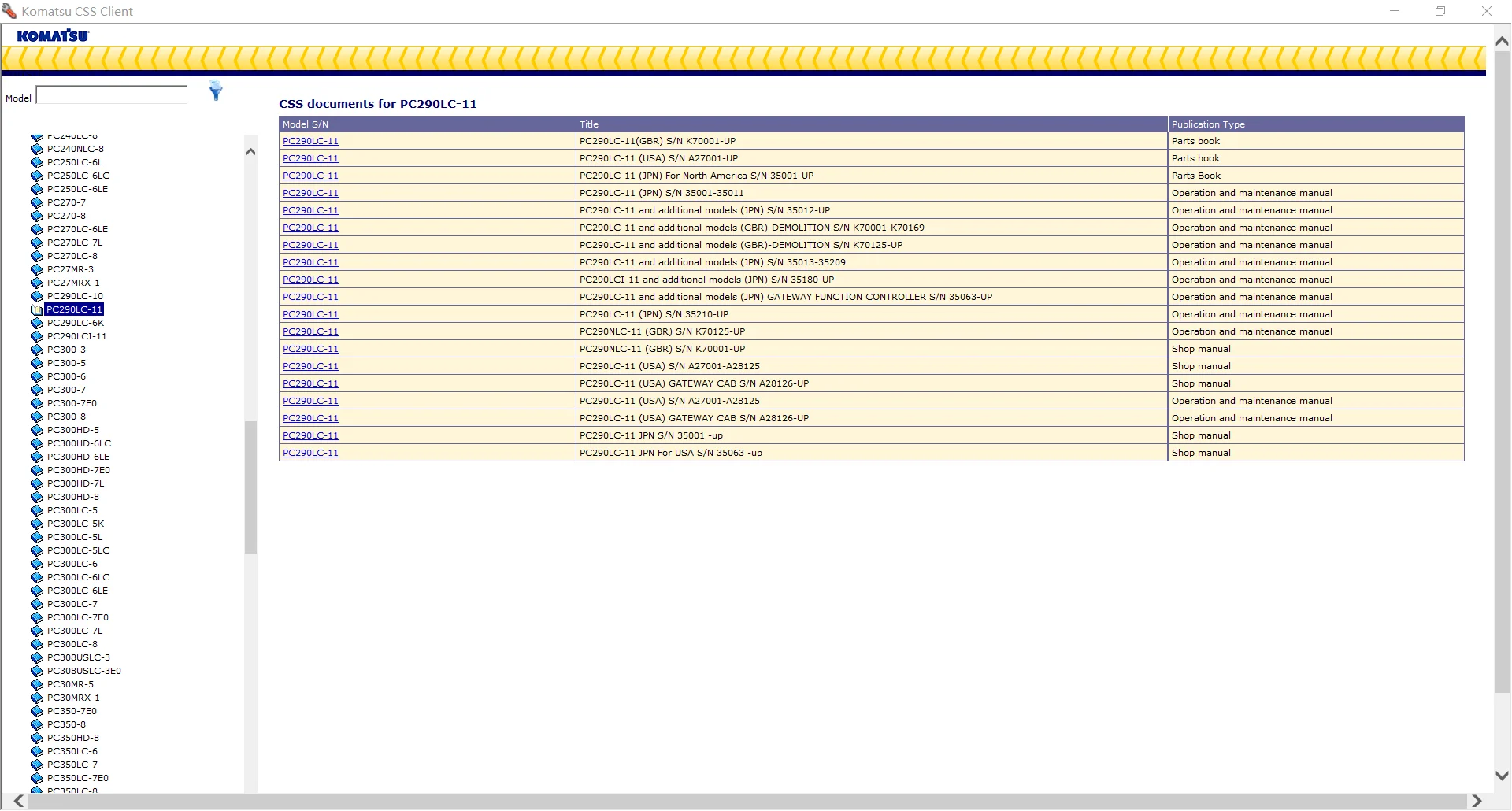Open the PC290NLC-11 S/N K70001-UP shop manual link
Screen dimensions: 1512x811
pyautogui.click(x=310, y=349)
